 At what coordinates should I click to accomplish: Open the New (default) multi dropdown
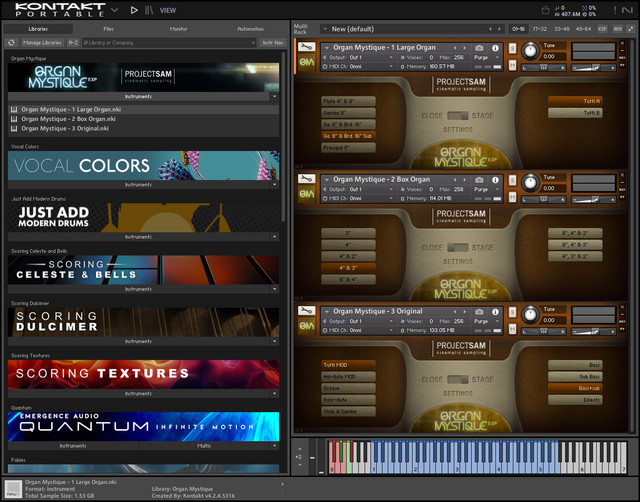point(325,29)
